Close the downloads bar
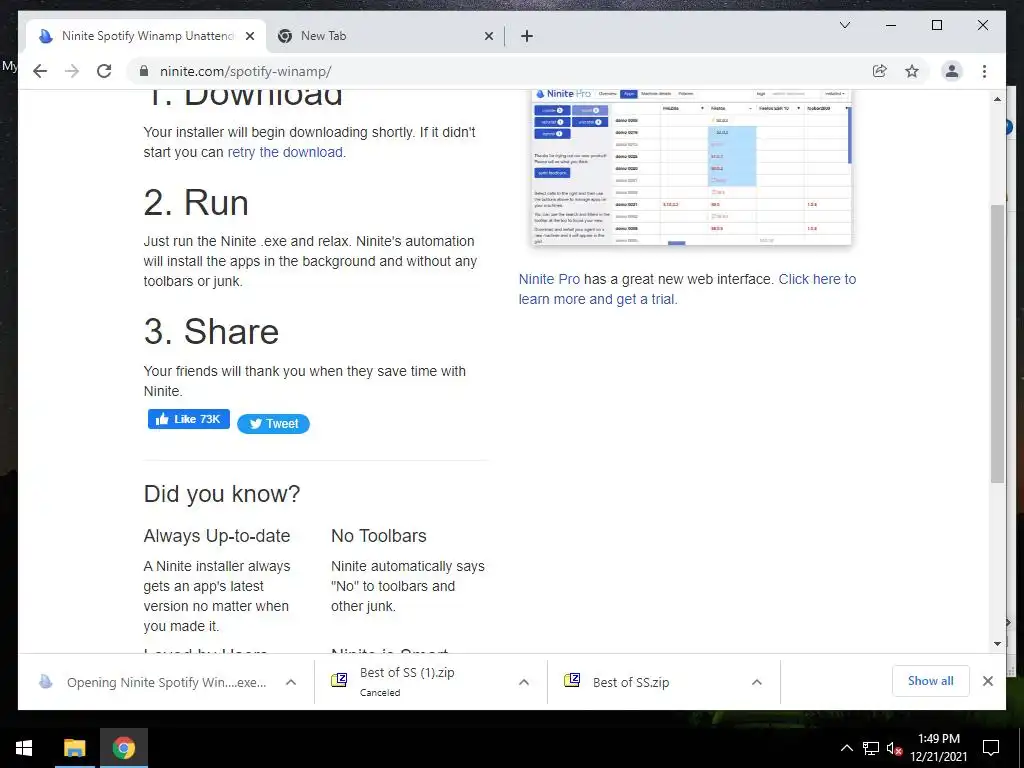The height and width of the screenshot is (768, 1024). 987,681
